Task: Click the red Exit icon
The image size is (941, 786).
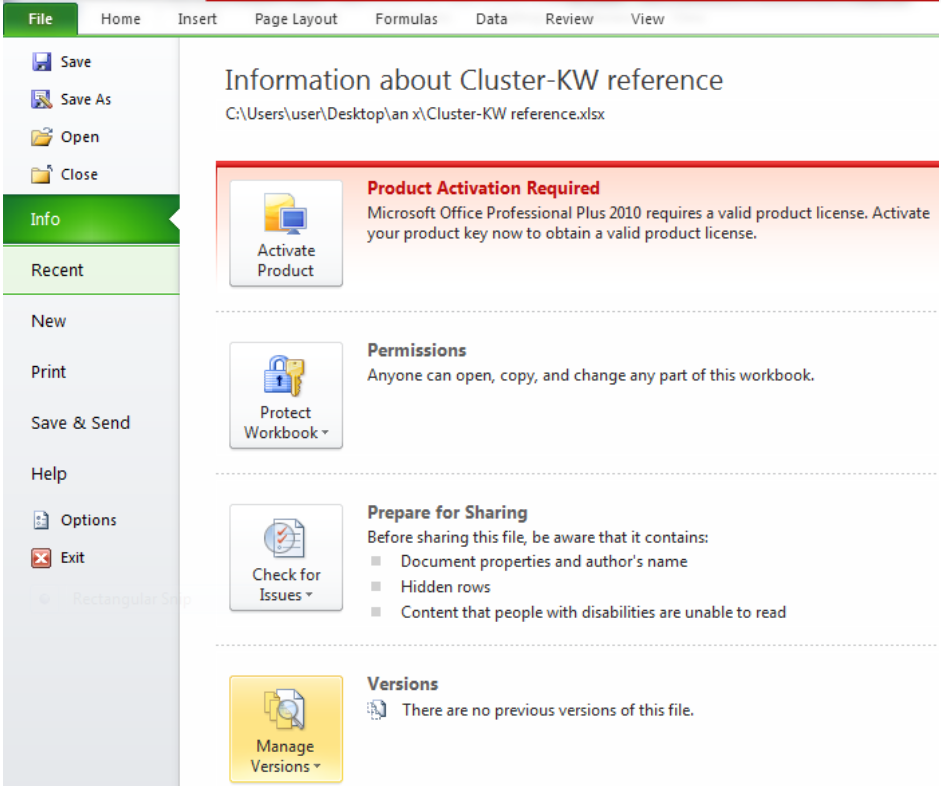Action: [41, 558]
